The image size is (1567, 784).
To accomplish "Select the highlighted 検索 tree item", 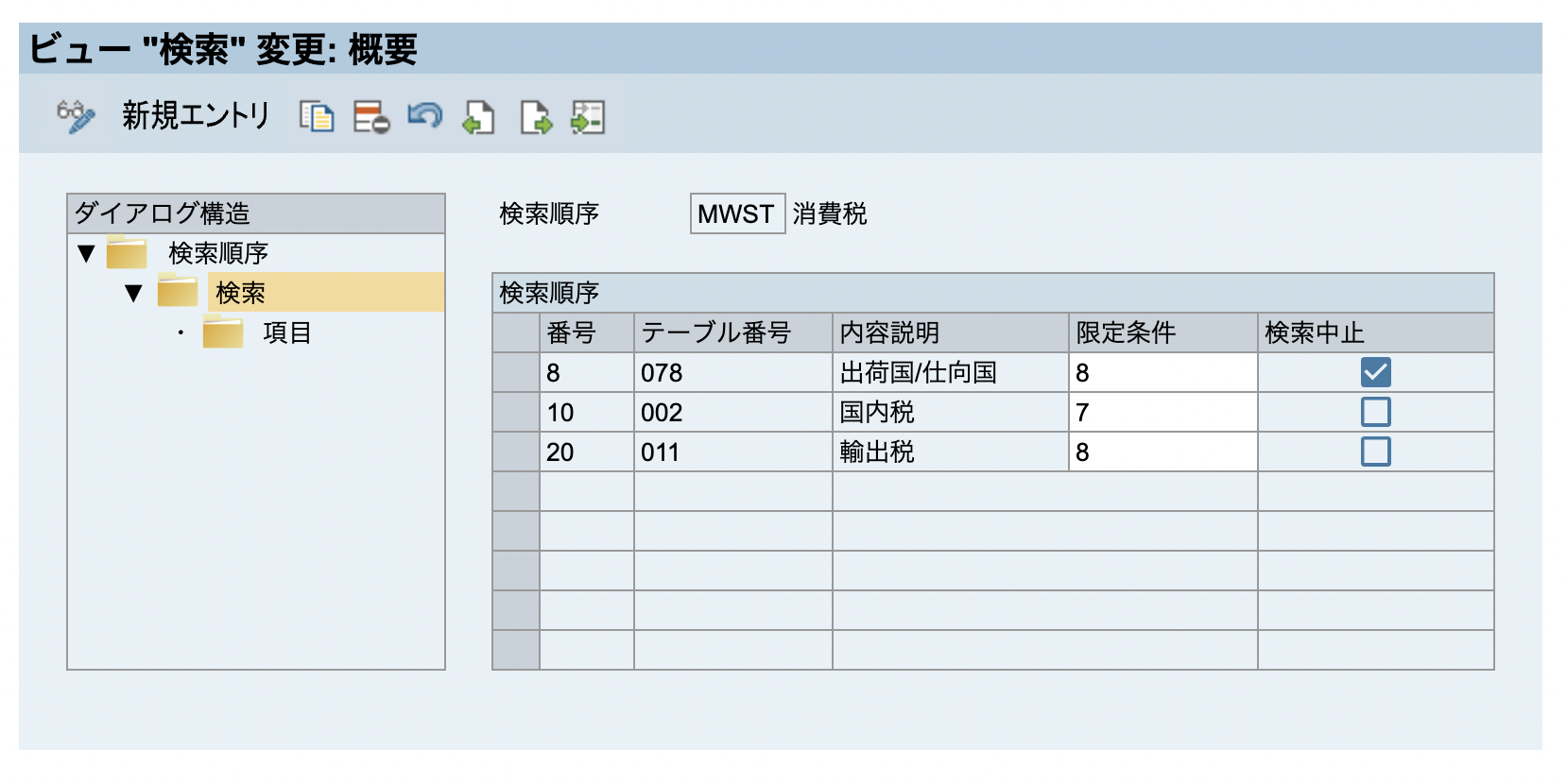I will pos(240,293).
